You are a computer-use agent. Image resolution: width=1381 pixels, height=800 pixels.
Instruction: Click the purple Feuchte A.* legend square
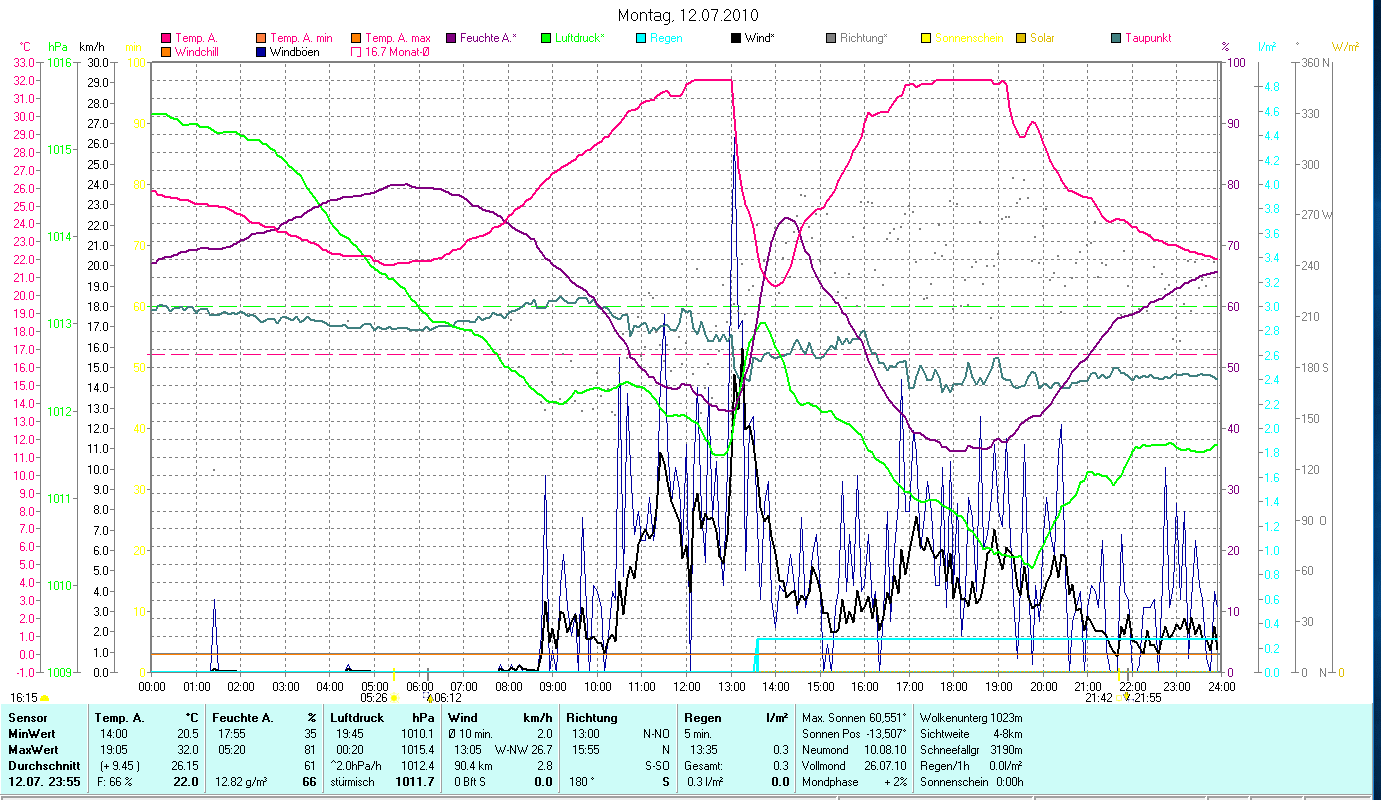tap(450, 38)
